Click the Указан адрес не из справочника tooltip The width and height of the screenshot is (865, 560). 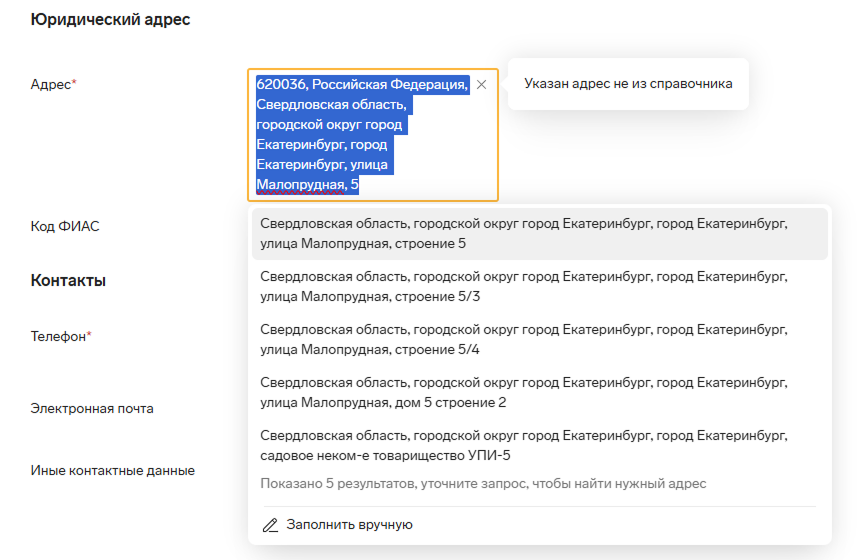(x=628, y=84)
